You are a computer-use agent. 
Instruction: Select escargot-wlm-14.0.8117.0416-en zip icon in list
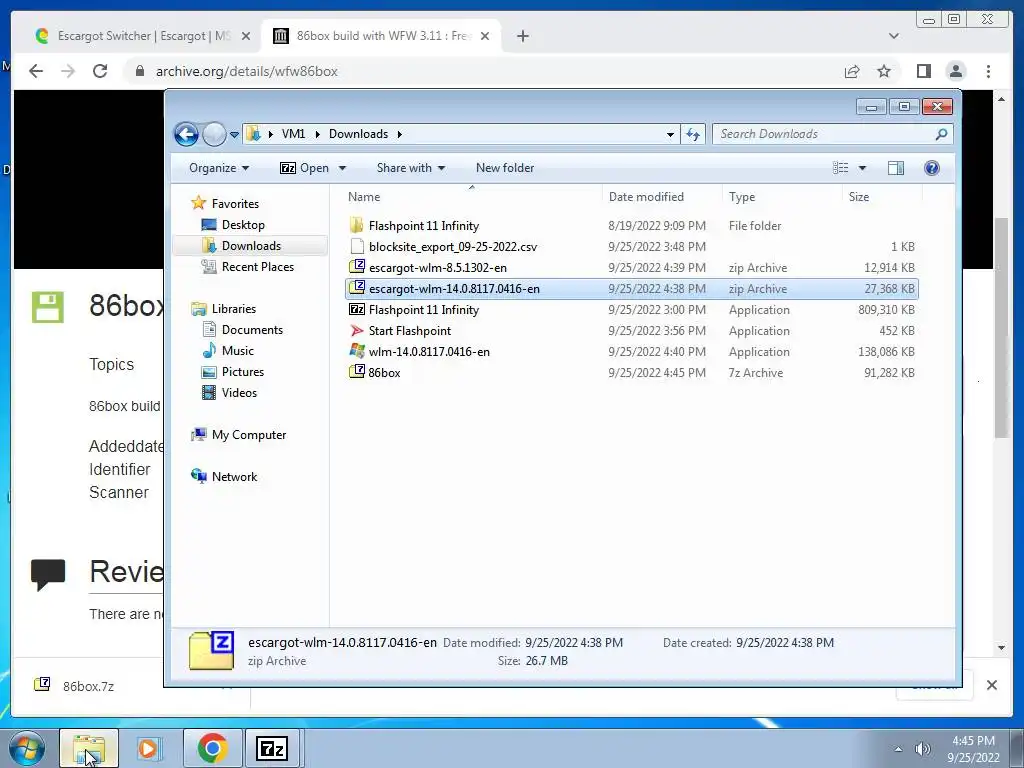(x=357, y=287)
